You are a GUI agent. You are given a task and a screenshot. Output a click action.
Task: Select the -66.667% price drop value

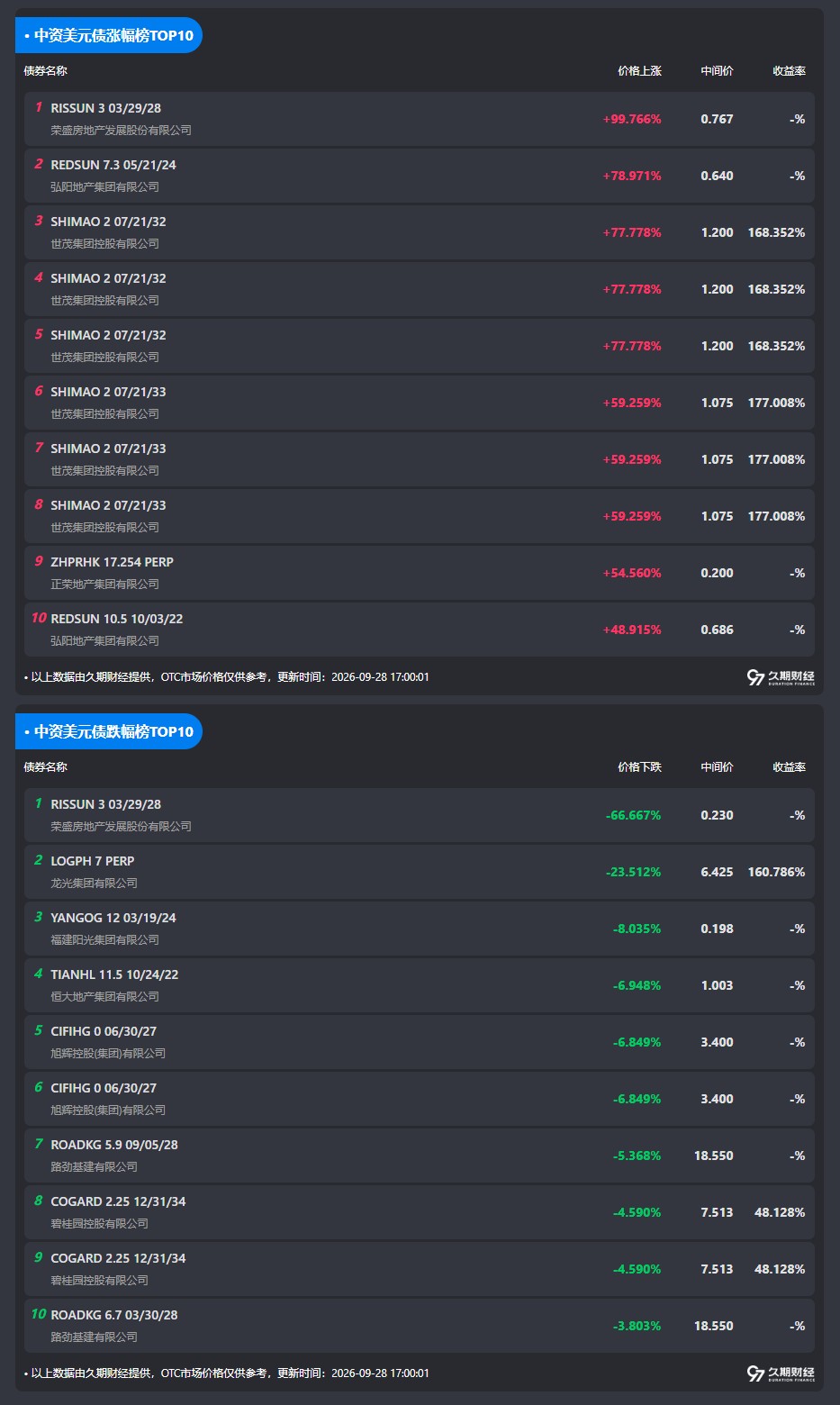click(634, 815)
